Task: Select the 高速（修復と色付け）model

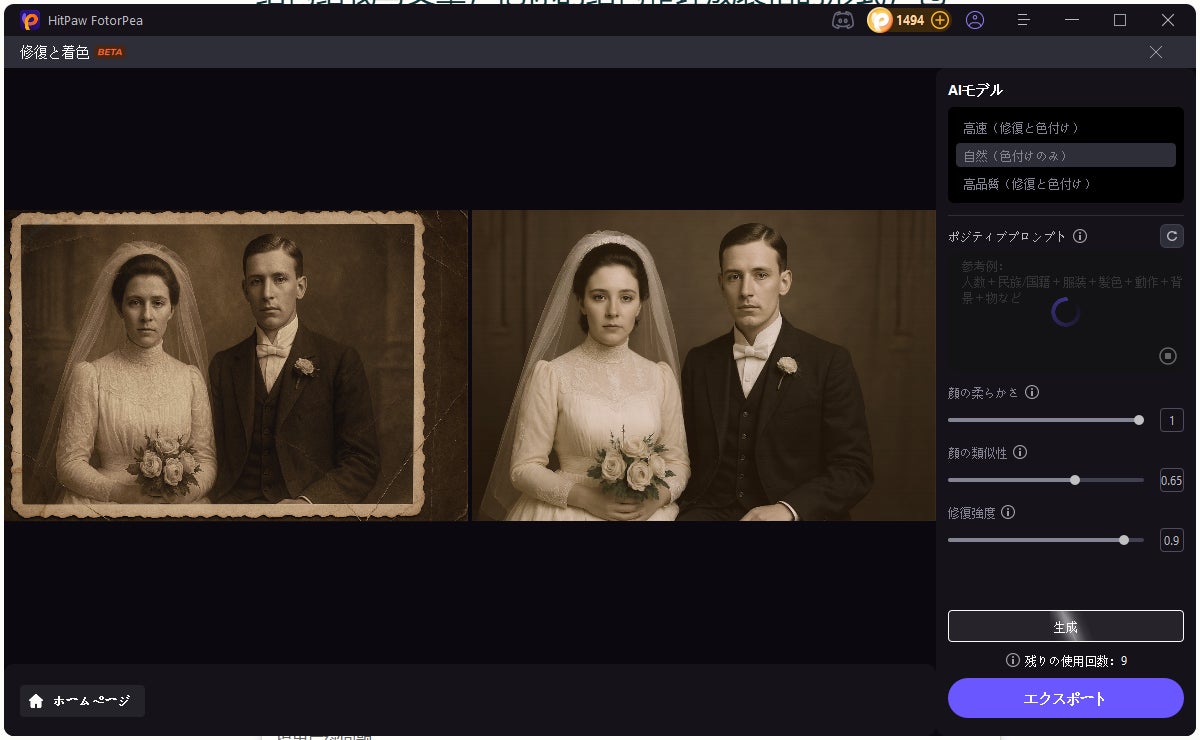Action: [x=1020, y=128]
